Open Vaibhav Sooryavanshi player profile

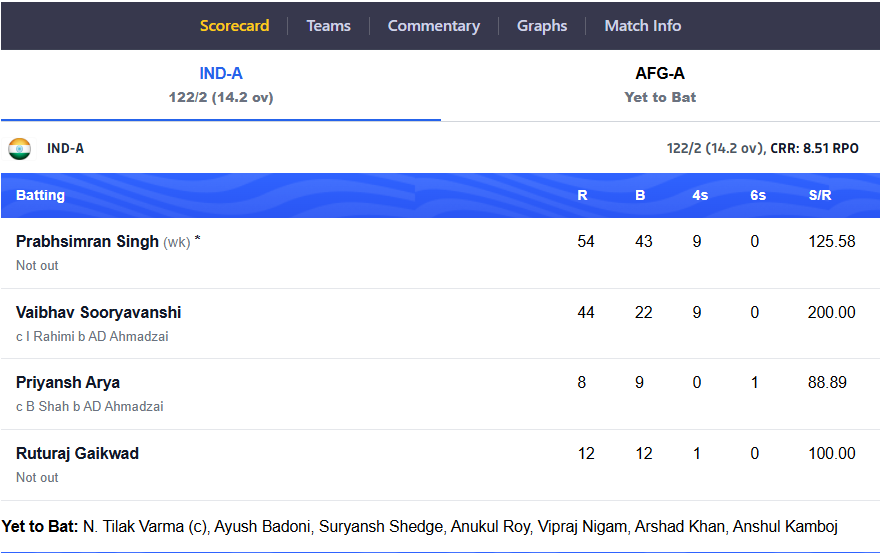tap(98, 312)
